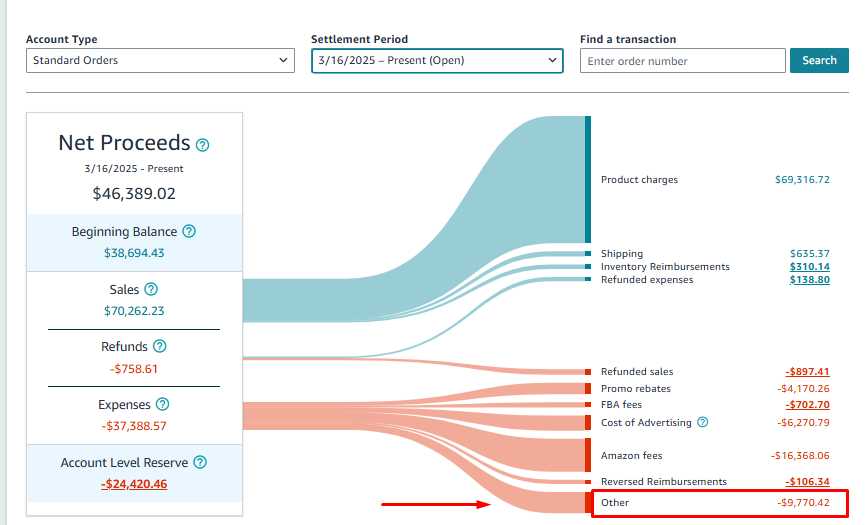Image resolution: width=866 pixels, height=525 pixels.
Task: Select the Reversed Reimbursements label
Action: 664,481
